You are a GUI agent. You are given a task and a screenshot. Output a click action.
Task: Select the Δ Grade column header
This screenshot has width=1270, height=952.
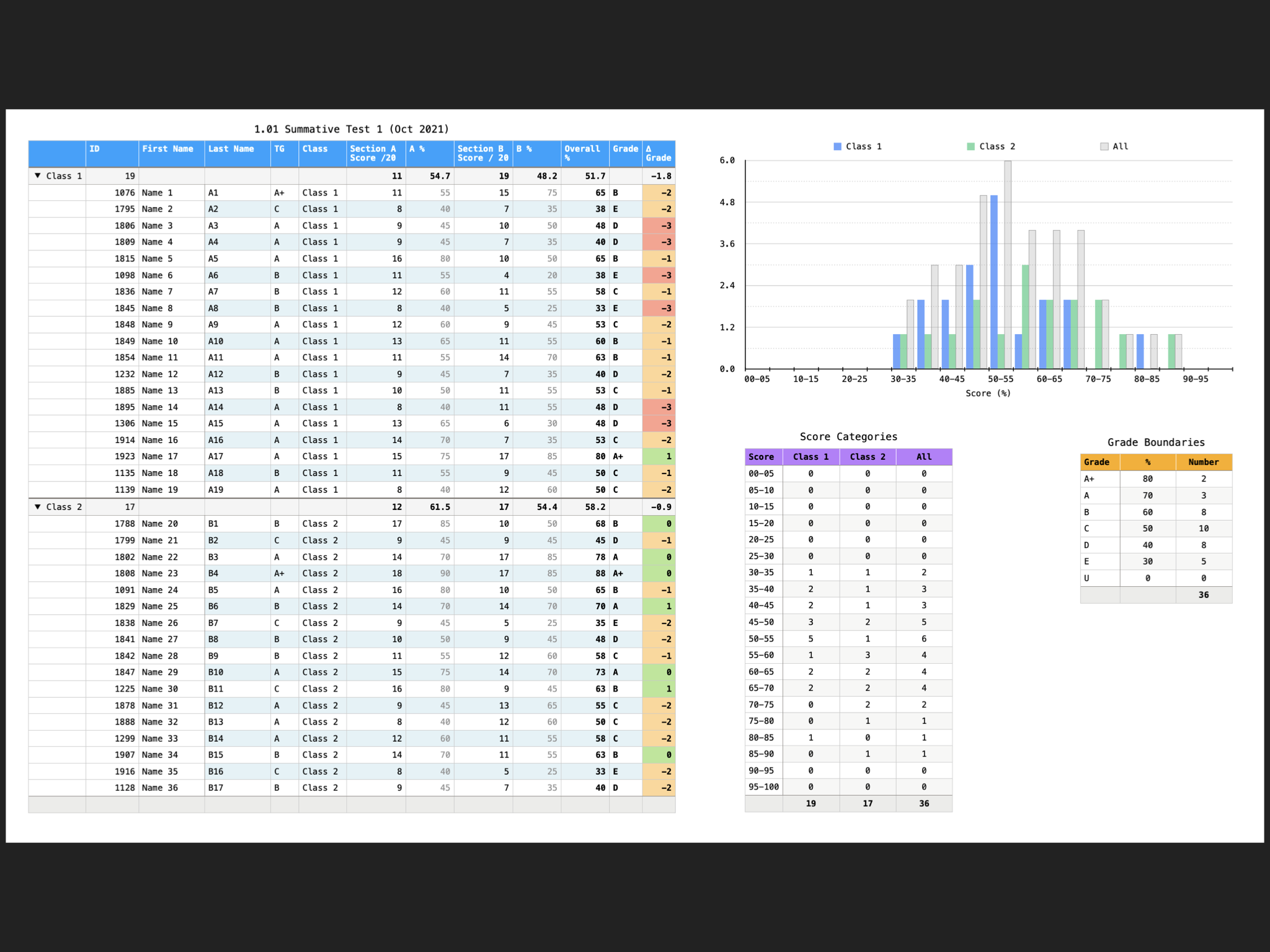[658, 153]
